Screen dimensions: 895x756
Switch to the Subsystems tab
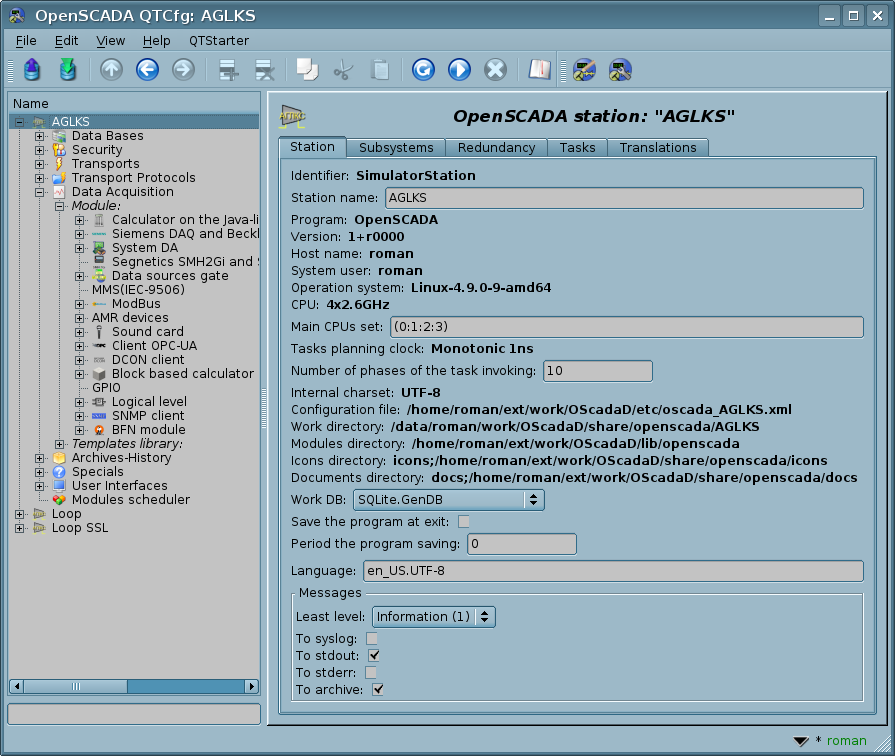[x=396, y=147]
